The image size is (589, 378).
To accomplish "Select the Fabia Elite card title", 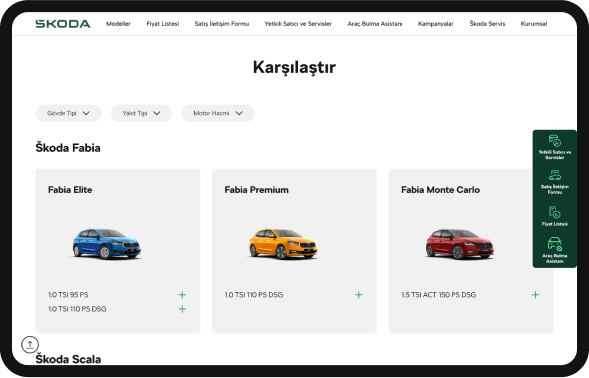I will 70,190.
